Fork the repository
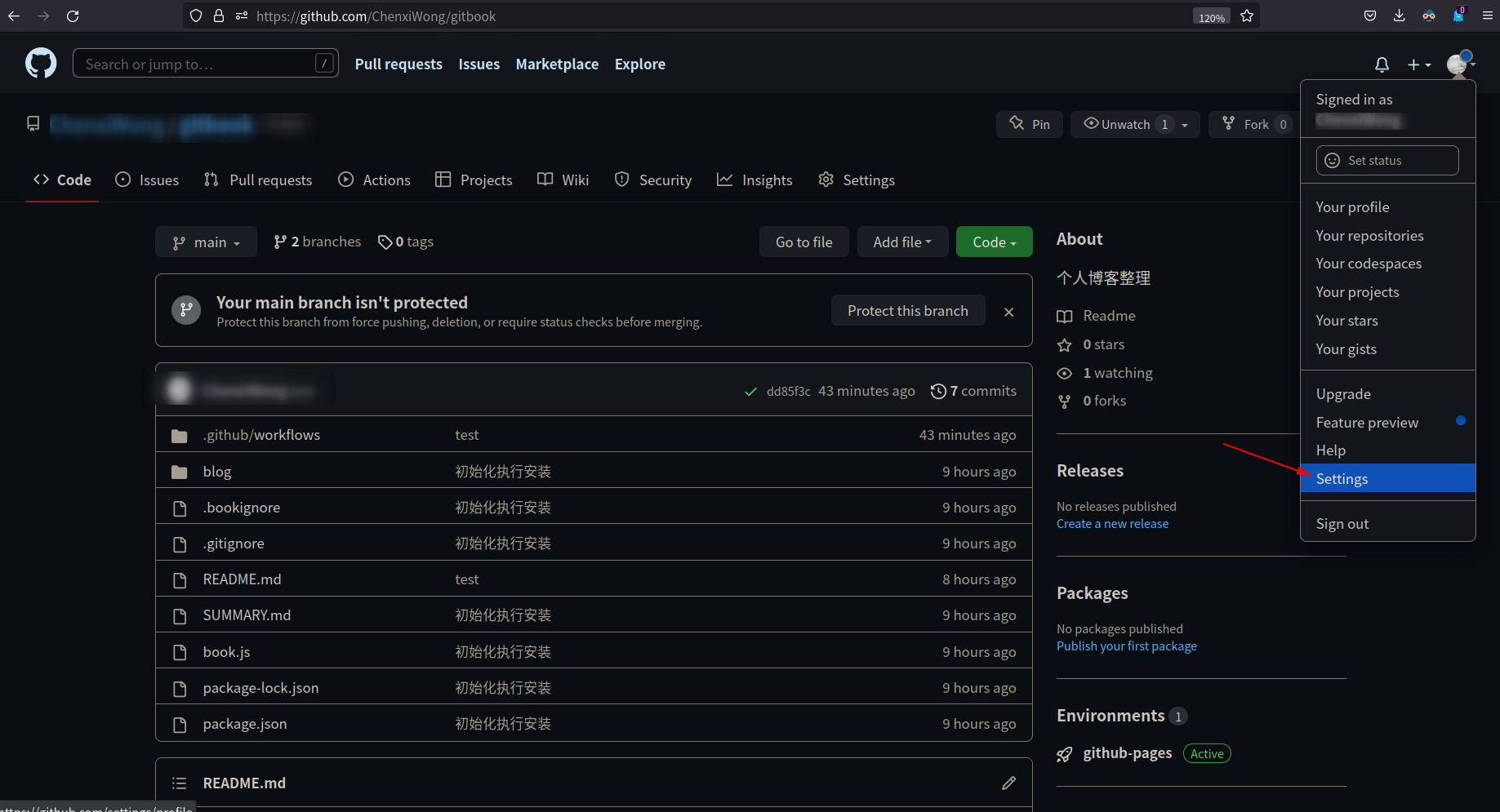 pyautogui.click(x=1253, y=124)
